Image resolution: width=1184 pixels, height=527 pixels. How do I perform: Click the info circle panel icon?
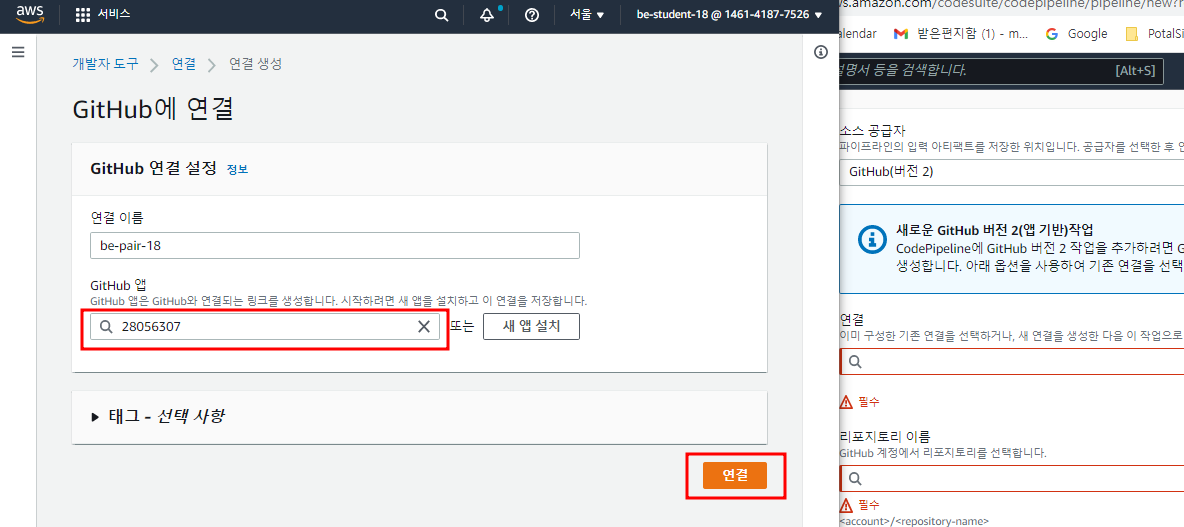pyautogui.click(x=822, y=51)
